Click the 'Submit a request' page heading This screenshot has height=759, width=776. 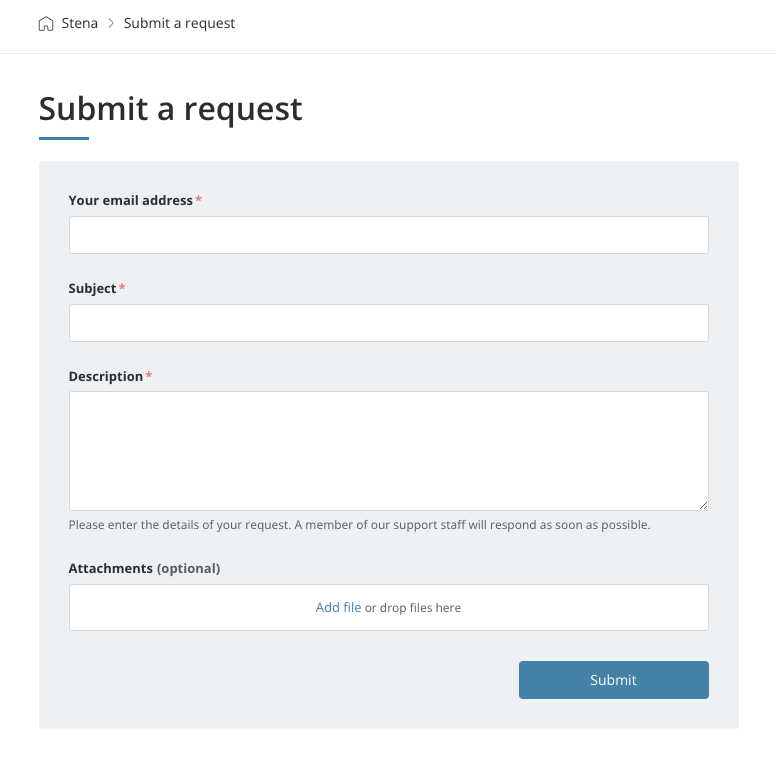170,108
